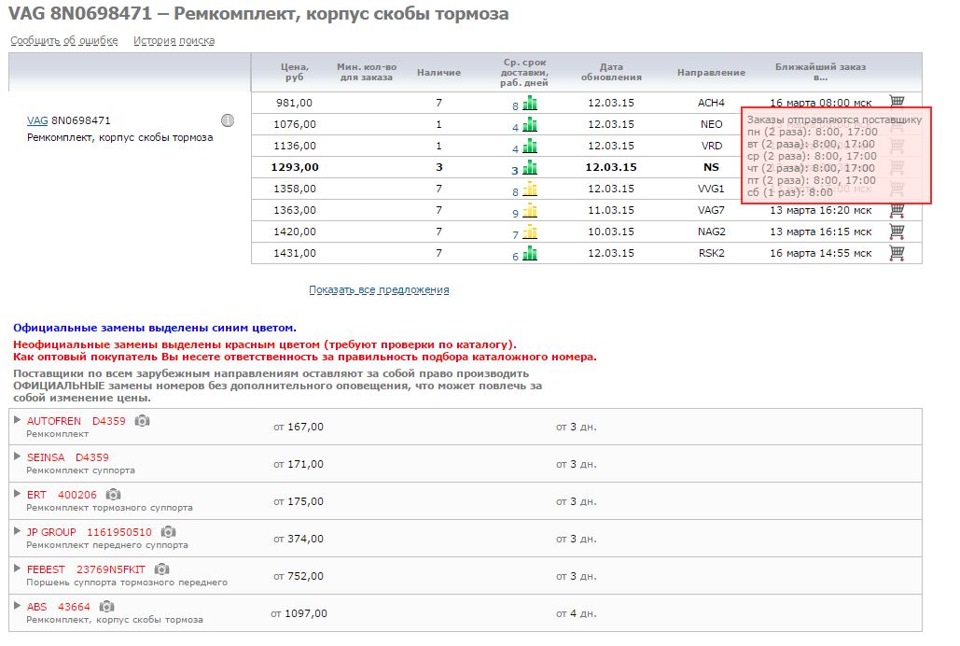This screenshot has height=646, width=960.
Task: Click delivery days number 3 in NS row
Action: pyautogui.click(x=516, y=171)
